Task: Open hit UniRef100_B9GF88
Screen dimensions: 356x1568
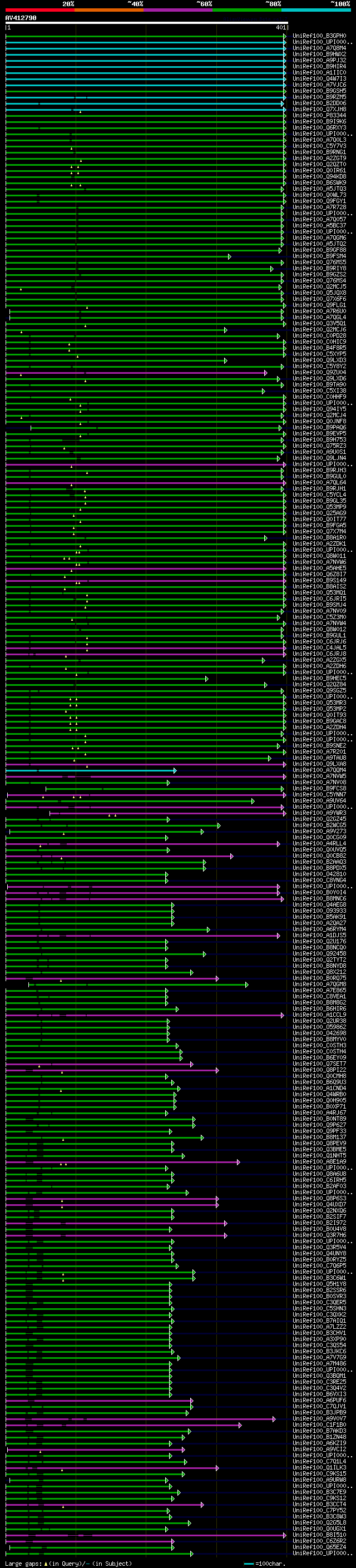Action: pos(319,250)
